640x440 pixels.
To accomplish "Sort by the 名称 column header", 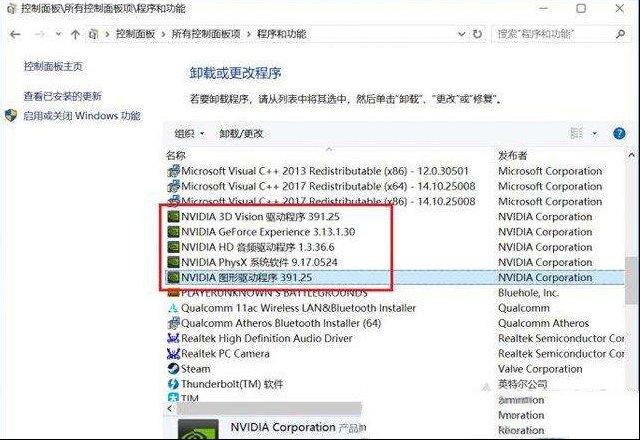I will click(176, 156).
